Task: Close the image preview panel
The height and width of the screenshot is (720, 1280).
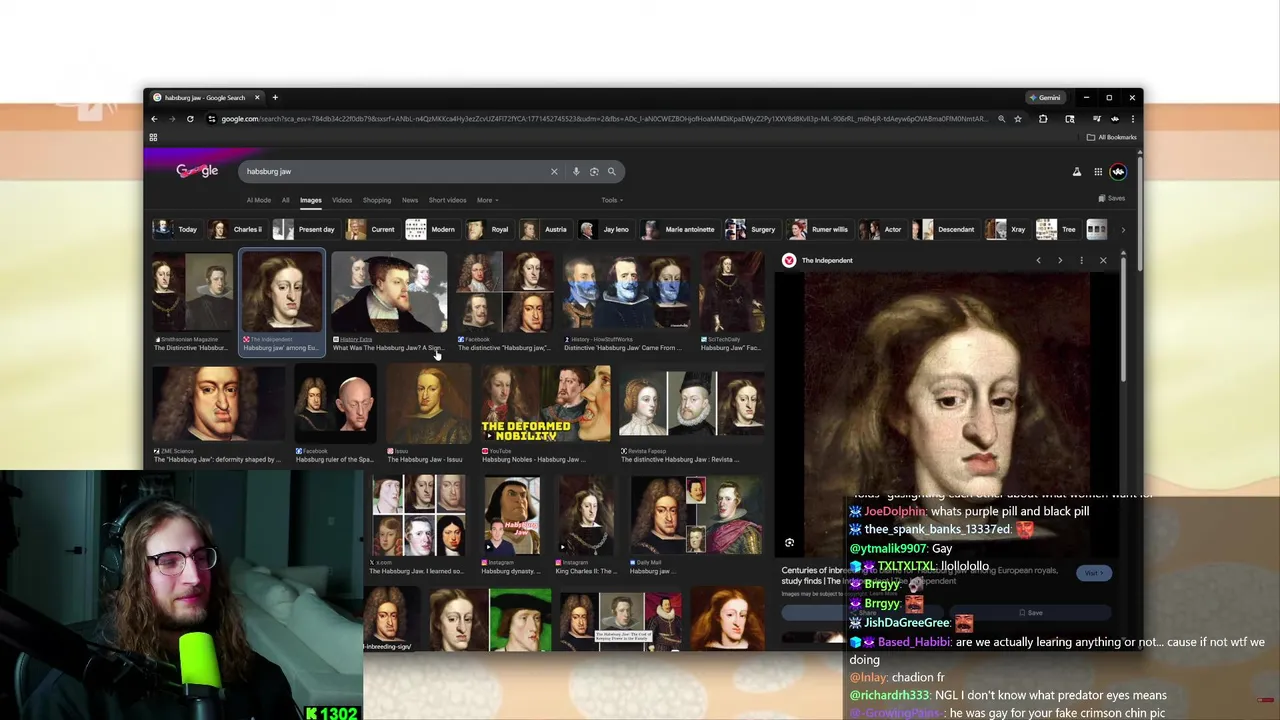Action: pyautogui.click(x=1103, y=260)
